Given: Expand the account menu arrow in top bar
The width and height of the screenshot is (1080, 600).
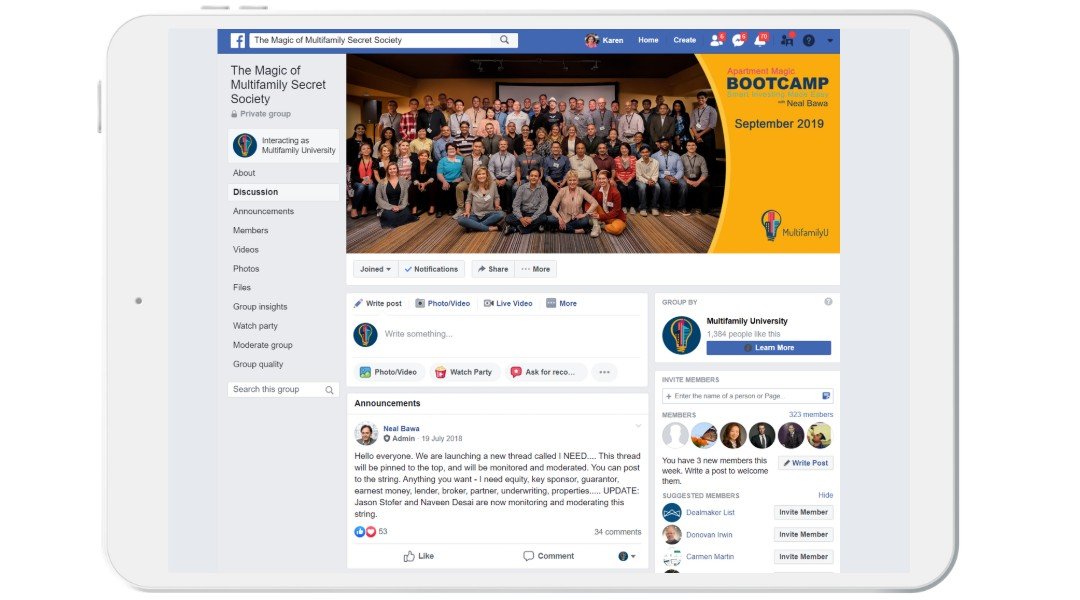Looking at the screenshot, I should pos(830,41).
